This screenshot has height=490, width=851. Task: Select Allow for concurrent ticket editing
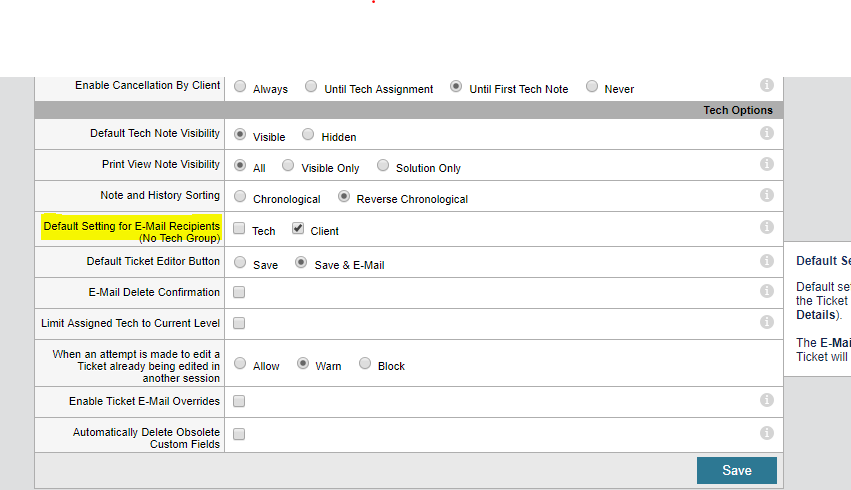(240, 363)
